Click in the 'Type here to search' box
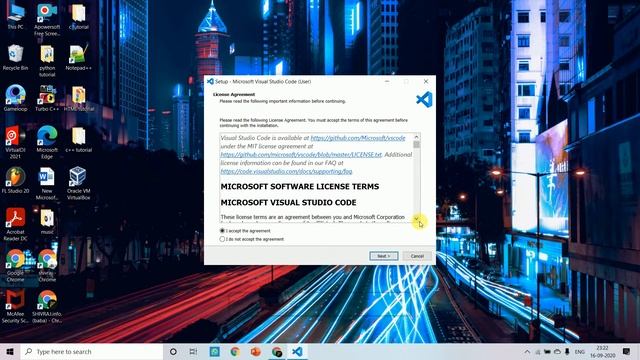This screenshot has width=640, height=360. [92, 351]
